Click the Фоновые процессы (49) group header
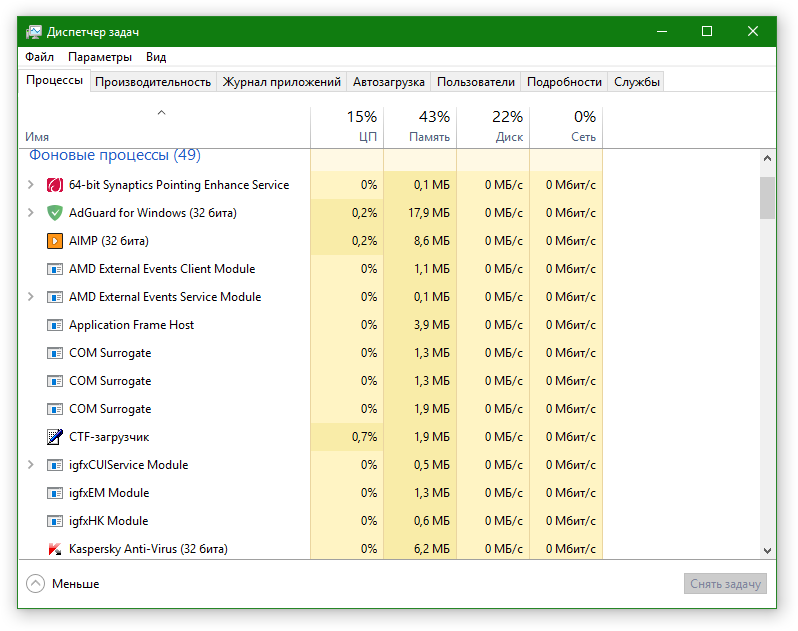The image size is (798, 631). tap(115, 155)
